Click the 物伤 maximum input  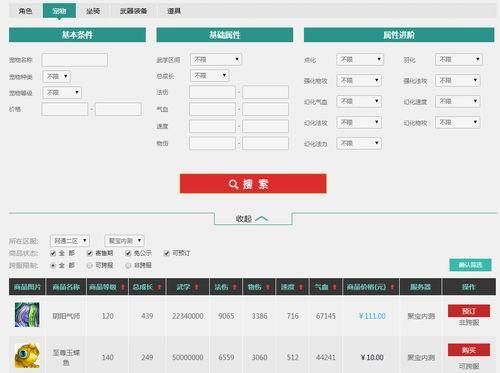(265, 143)
